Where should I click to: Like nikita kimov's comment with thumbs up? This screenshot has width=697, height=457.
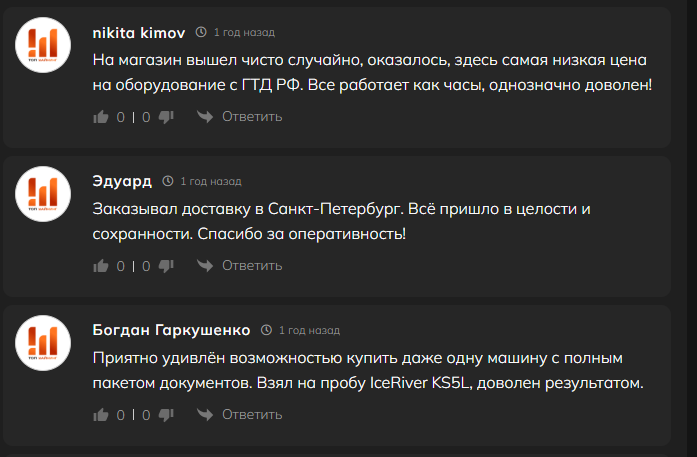100,117
